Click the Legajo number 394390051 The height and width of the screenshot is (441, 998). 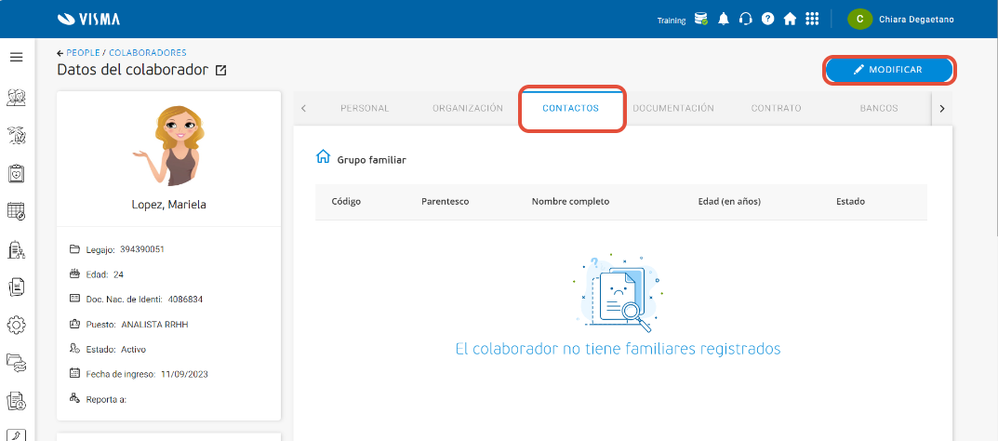point(142,249)
